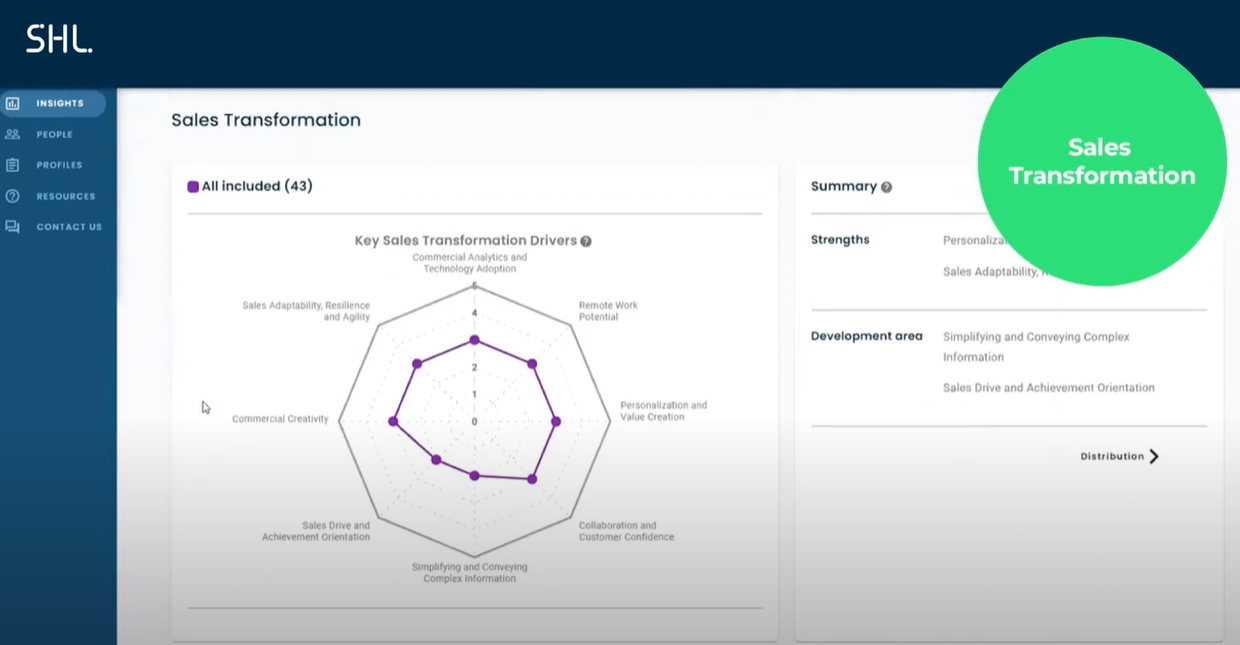Screen dimensions: 1240x645
Task: Click the Sales Transformation page title
Action: click(x=266, y=119)
